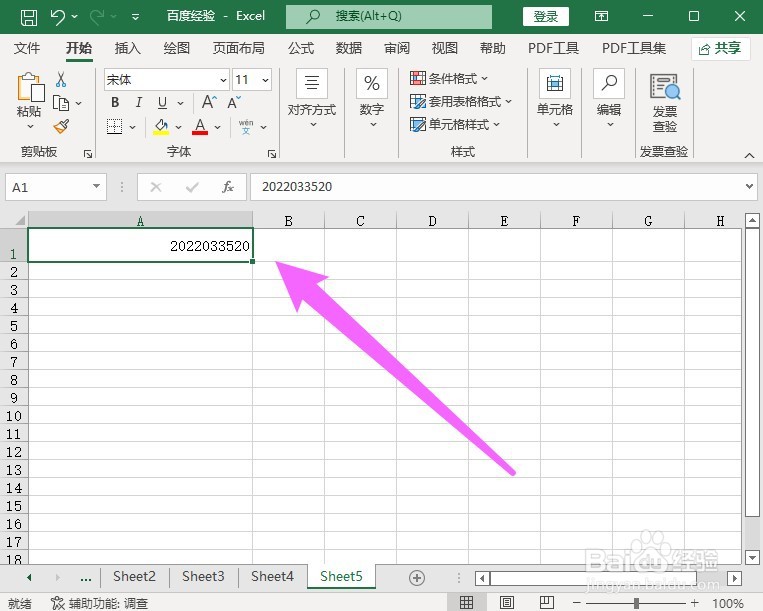Click the Select All corner triangle

[19, 220]
